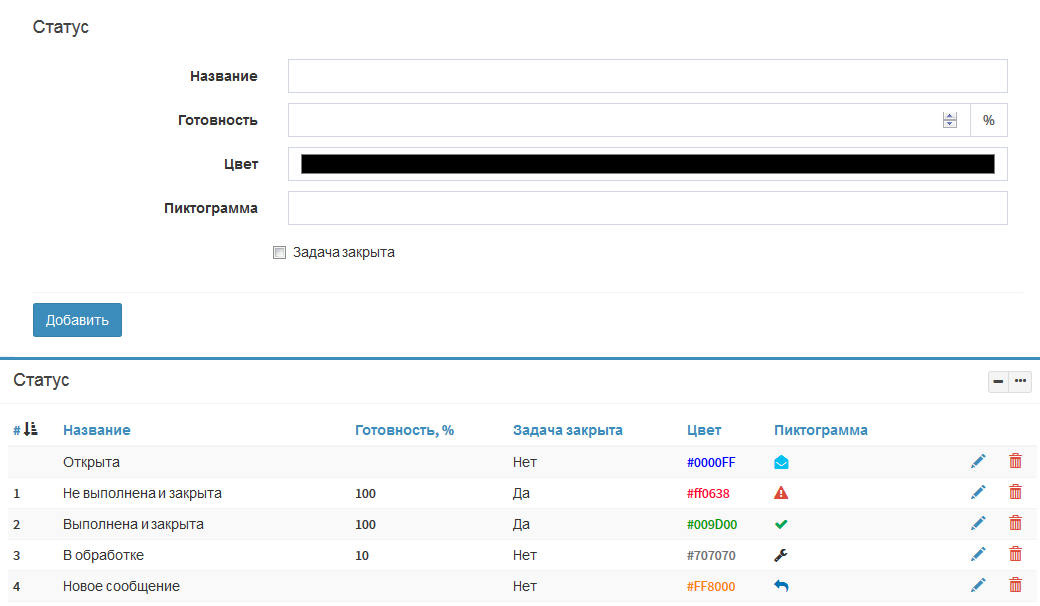Screen dimensions: 1040x606
Task: Open the panel's more options menu
Action: pos(1020,381)
